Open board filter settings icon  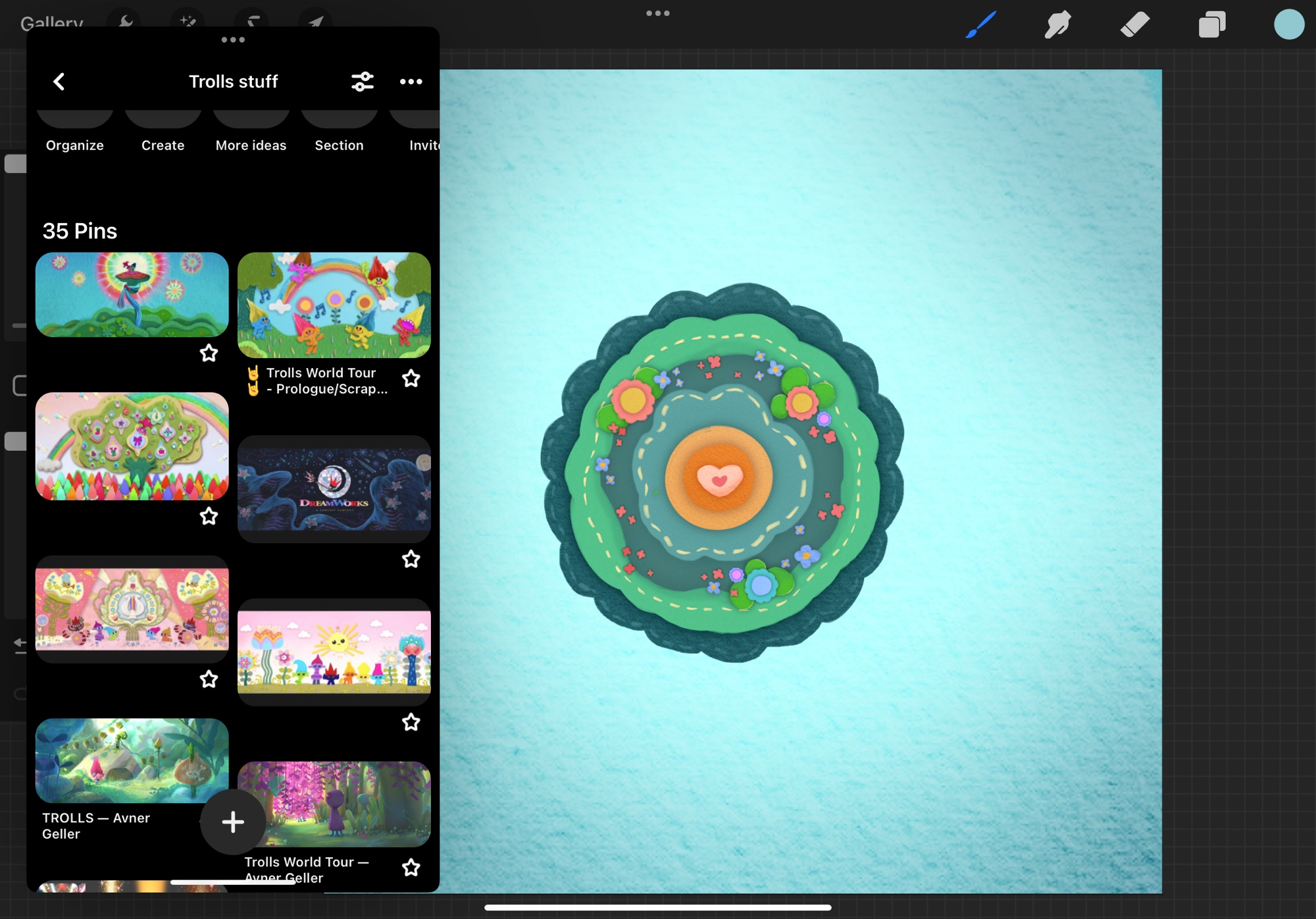click(x=363, y=82)
